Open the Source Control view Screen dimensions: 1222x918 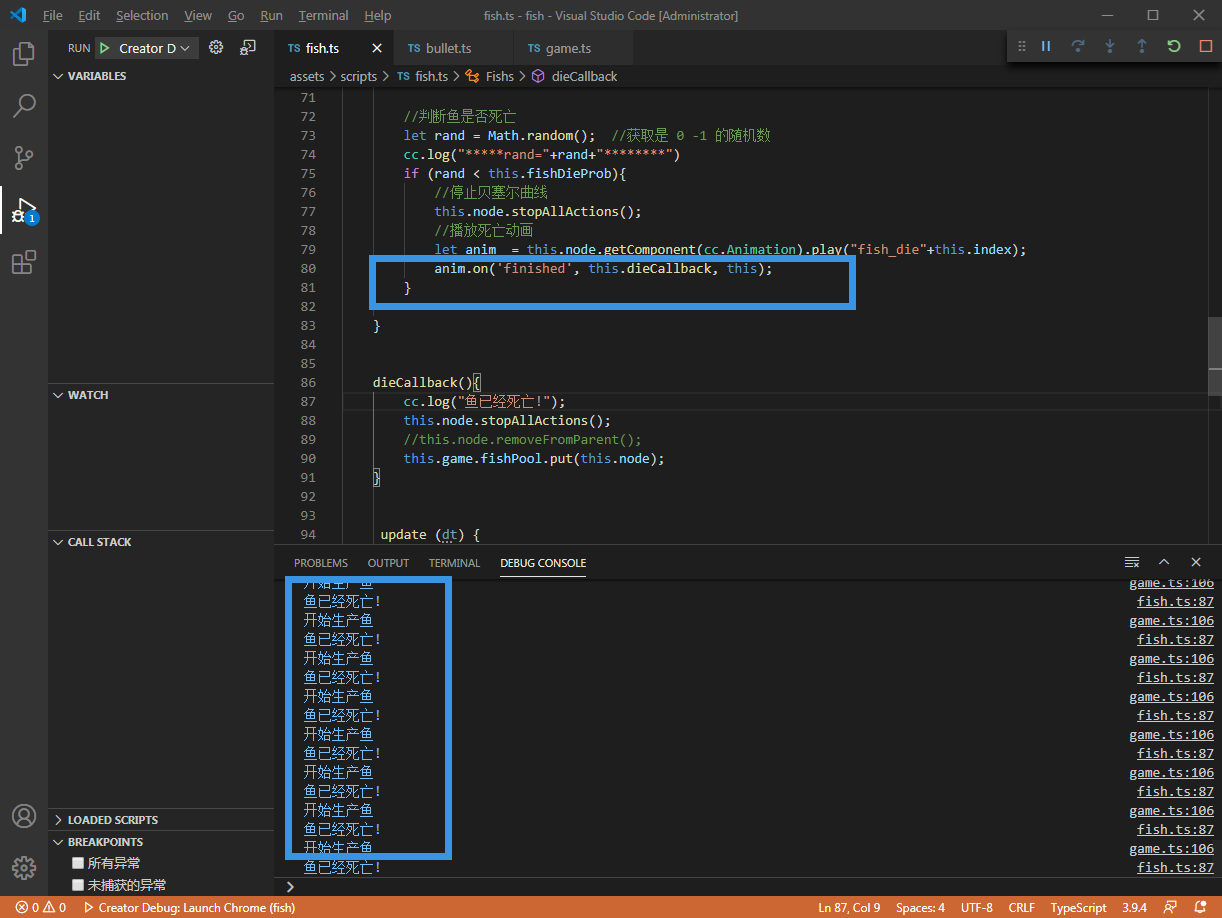click(24, 158)
